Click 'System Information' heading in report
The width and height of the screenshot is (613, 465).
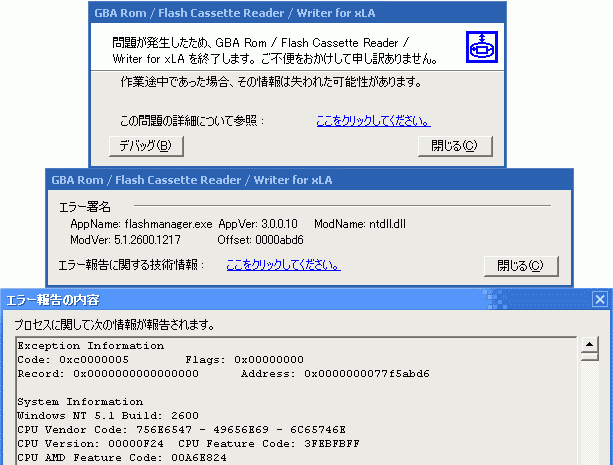click(80, 402)
